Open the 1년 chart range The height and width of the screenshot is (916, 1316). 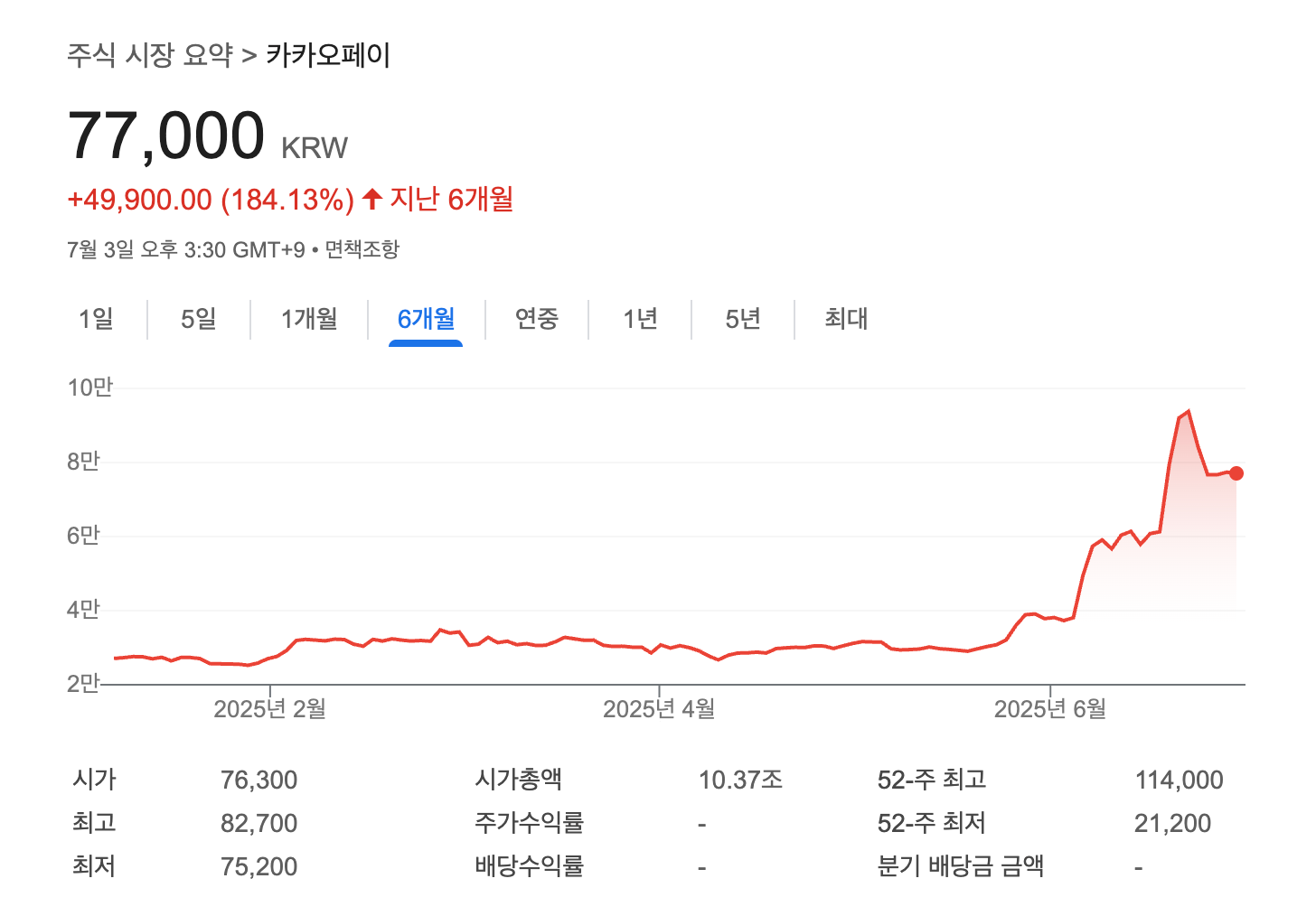coord(640,319)
